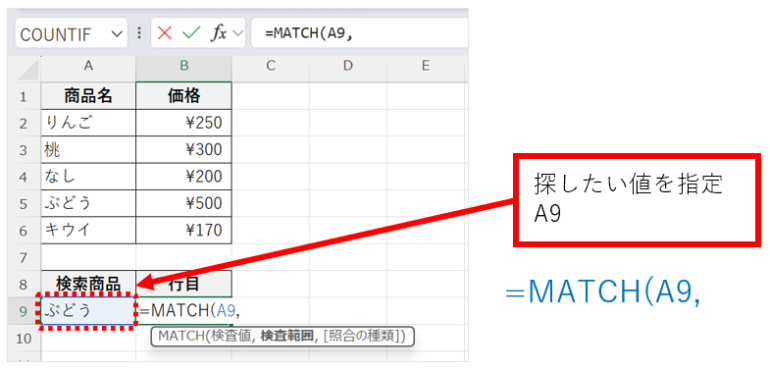
Task: Select the cell containing なし
Action: [x=88, y=176]
